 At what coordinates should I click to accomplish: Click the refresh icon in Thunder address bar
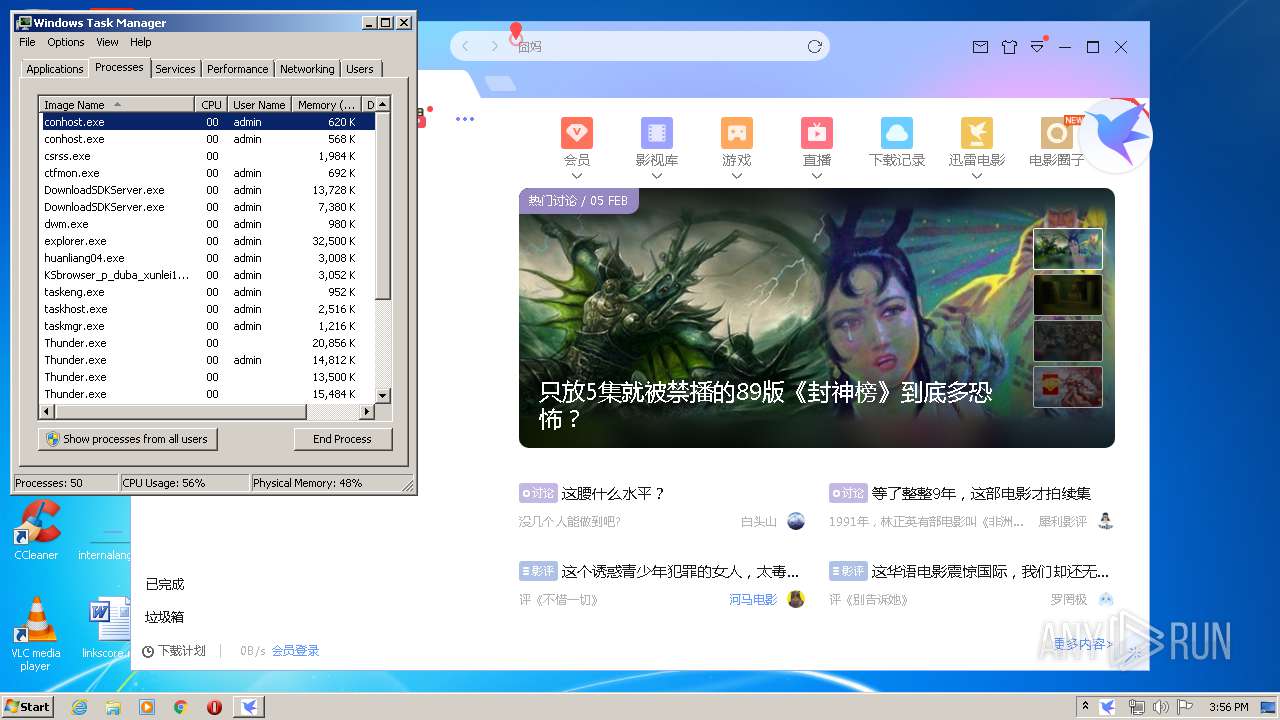pyautogui.click(x=815, y=46)
